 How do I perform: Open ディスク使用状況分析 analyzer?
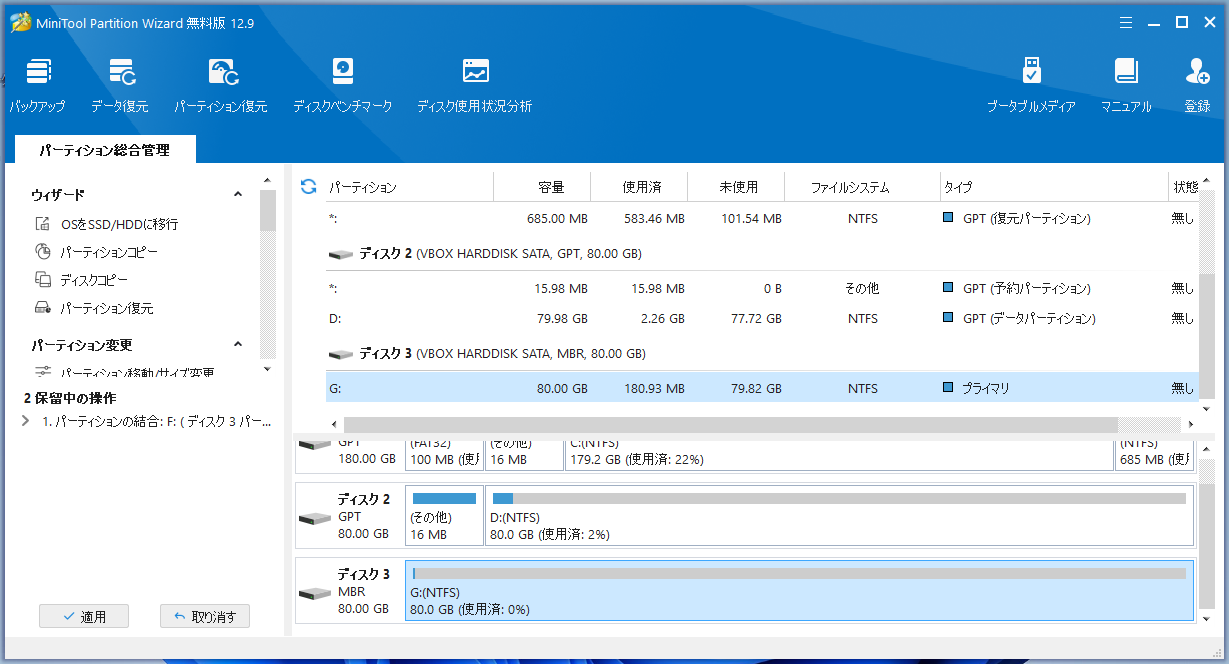(x=475, y=85)
